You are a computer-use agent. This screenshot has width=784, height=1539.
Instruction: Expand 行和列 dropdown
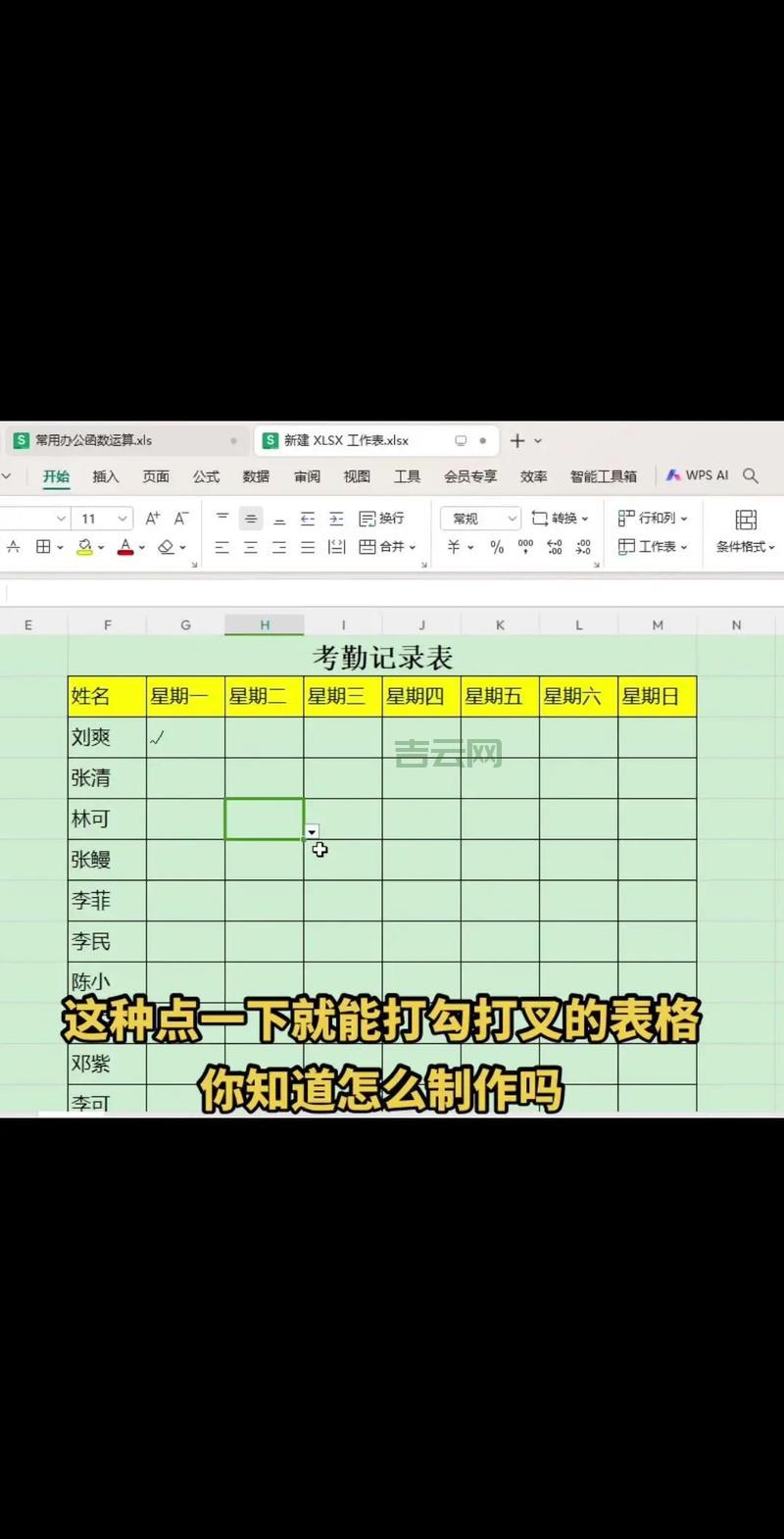pos(683,519)
